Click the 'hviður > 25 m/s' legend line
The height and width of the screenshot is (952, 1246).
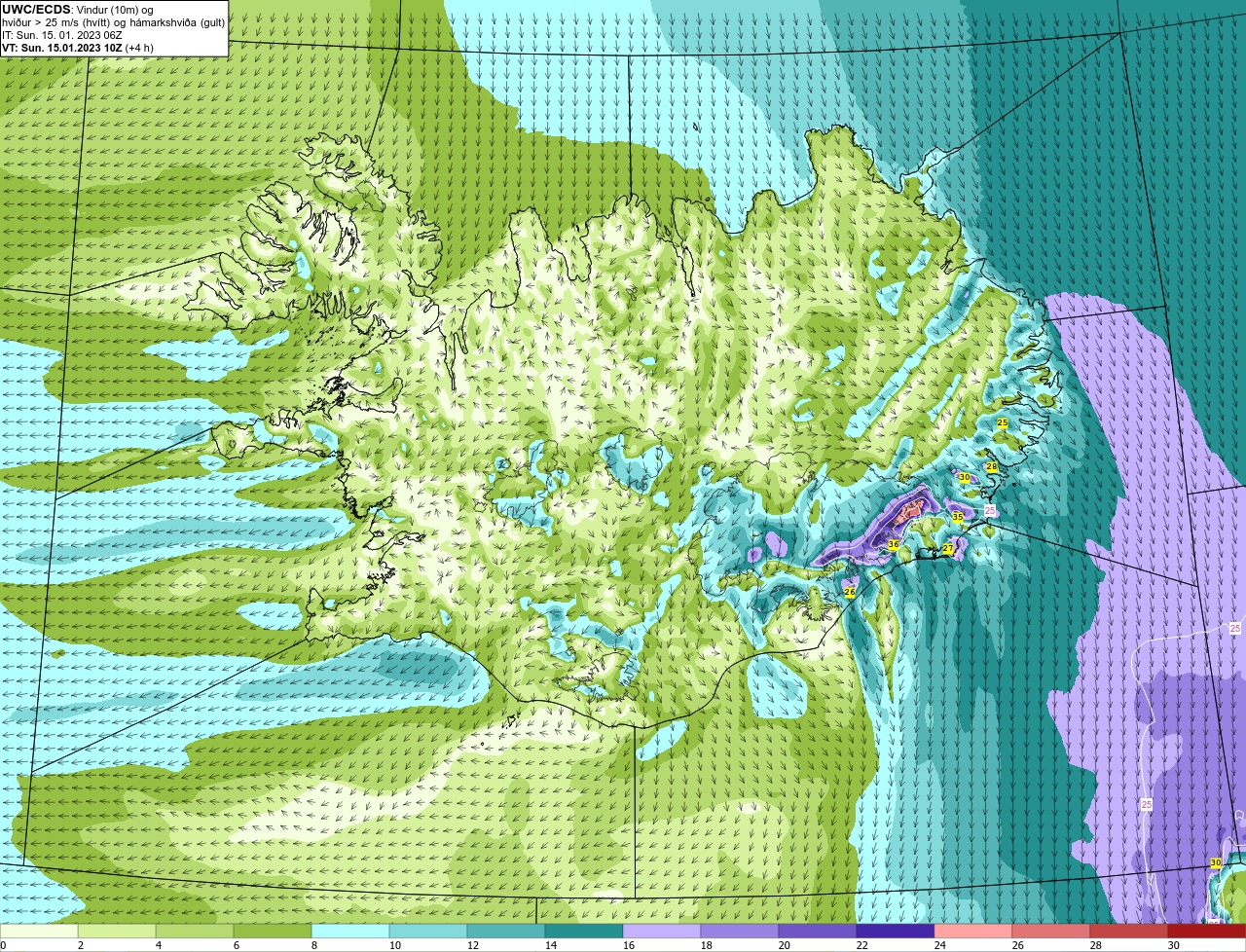(115, 22)
